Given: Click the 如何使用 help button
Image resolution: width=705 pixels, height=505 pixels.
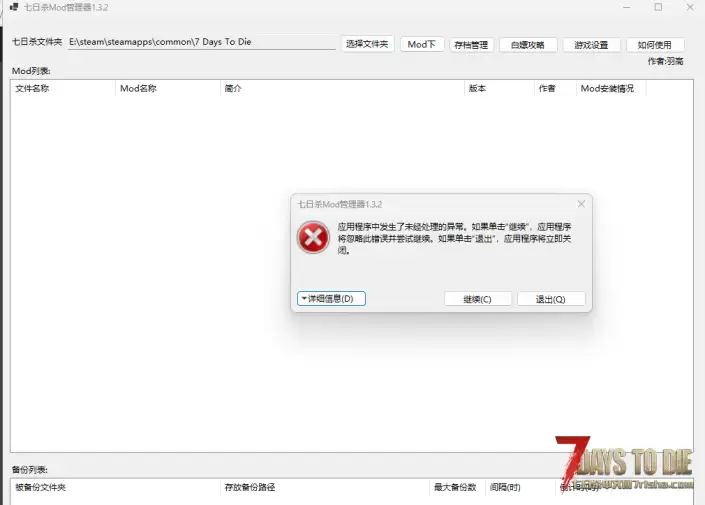Looking at the screenshot, I should 655,45.
